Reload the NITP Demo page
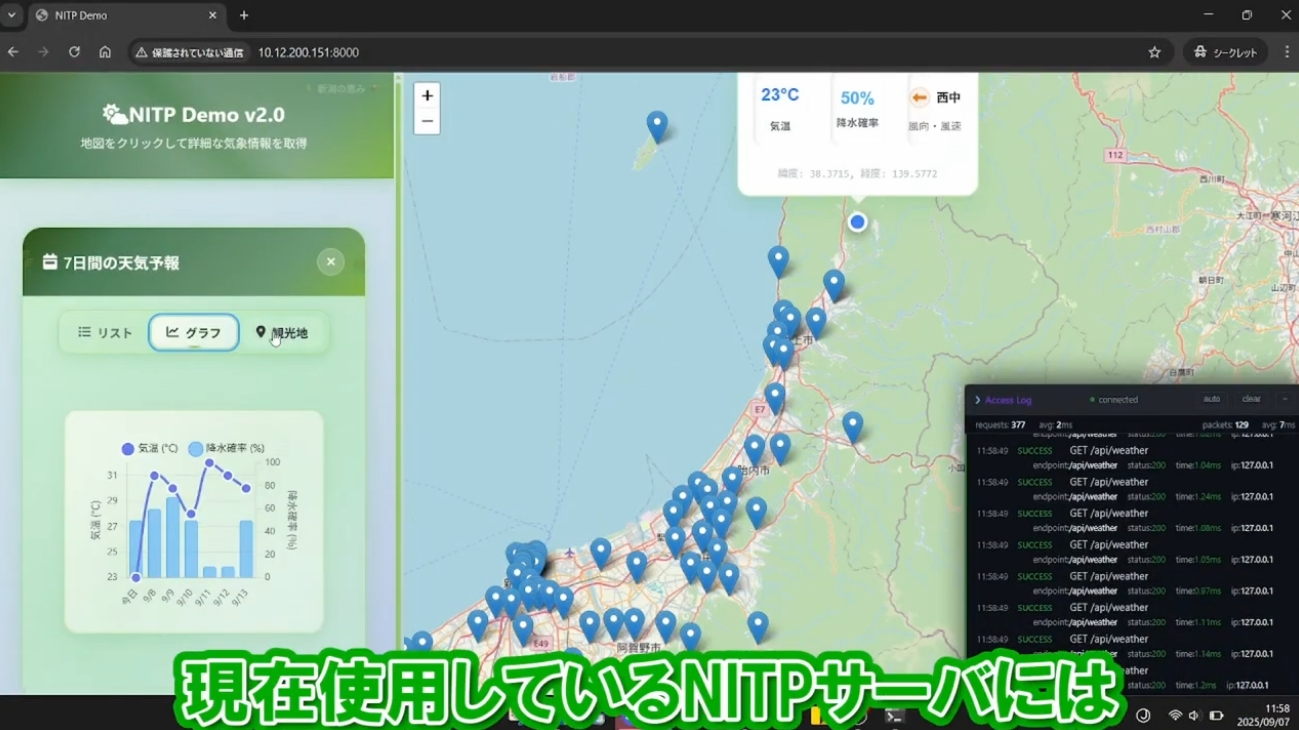Image resolution: width=1299 pixels, height=730 pixels. click(x=74, y=52)
